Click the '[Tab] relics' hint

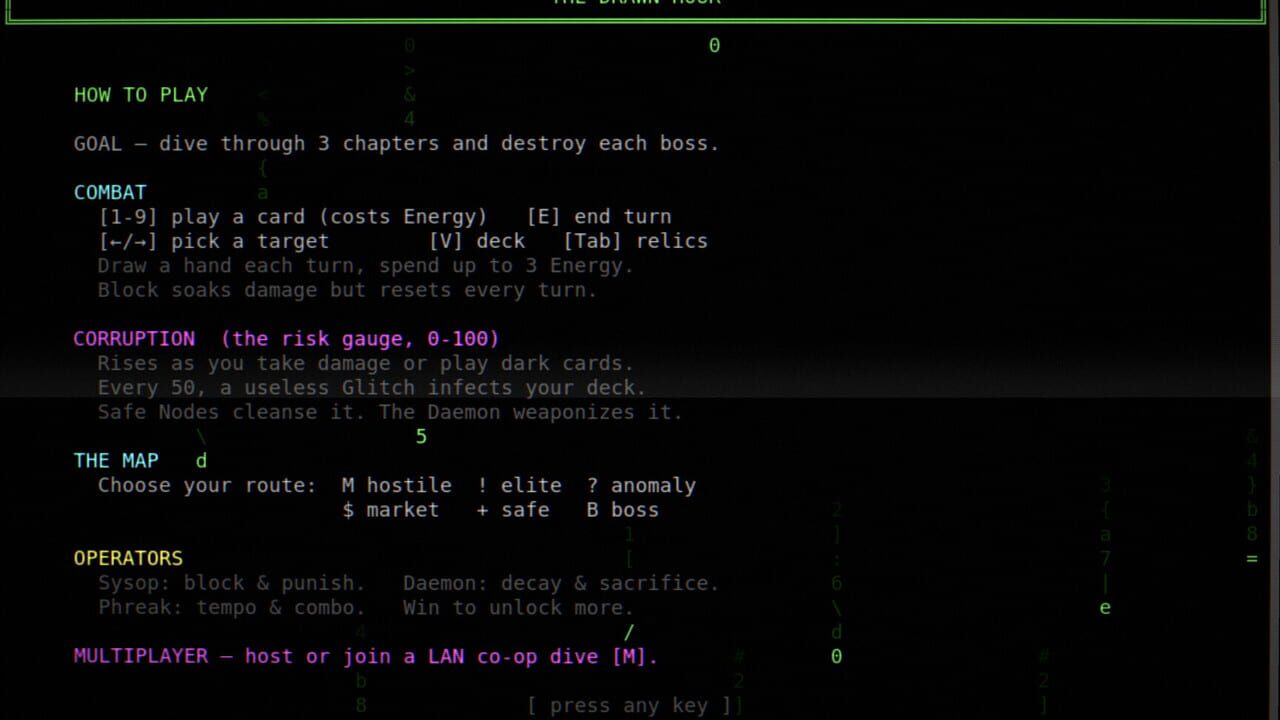tap(635, 241)
